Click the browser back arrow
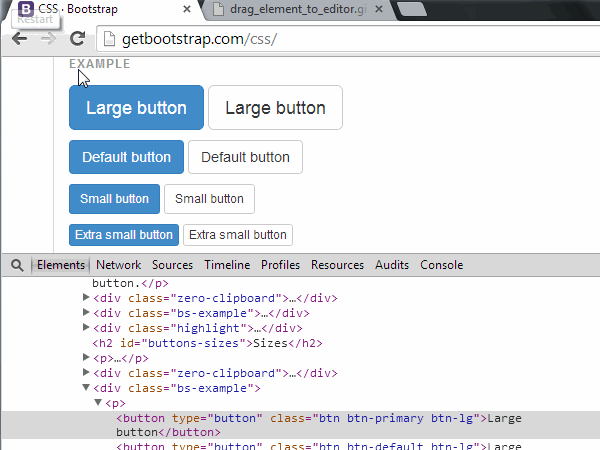 click(x=19, y=39)
